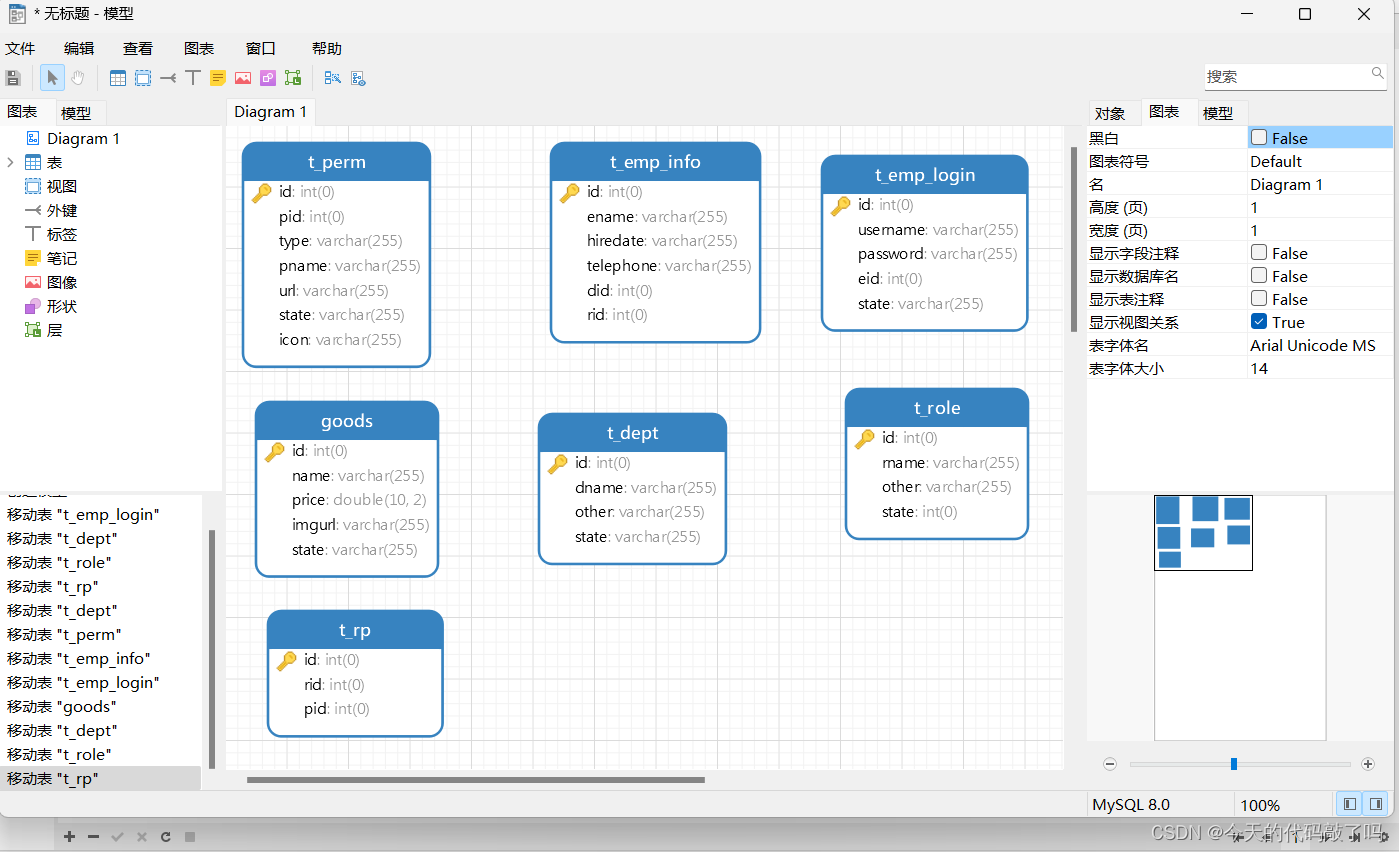Click the key icon in t_perm table
Screen dimensions: 1399x852
tap(262, 193)
